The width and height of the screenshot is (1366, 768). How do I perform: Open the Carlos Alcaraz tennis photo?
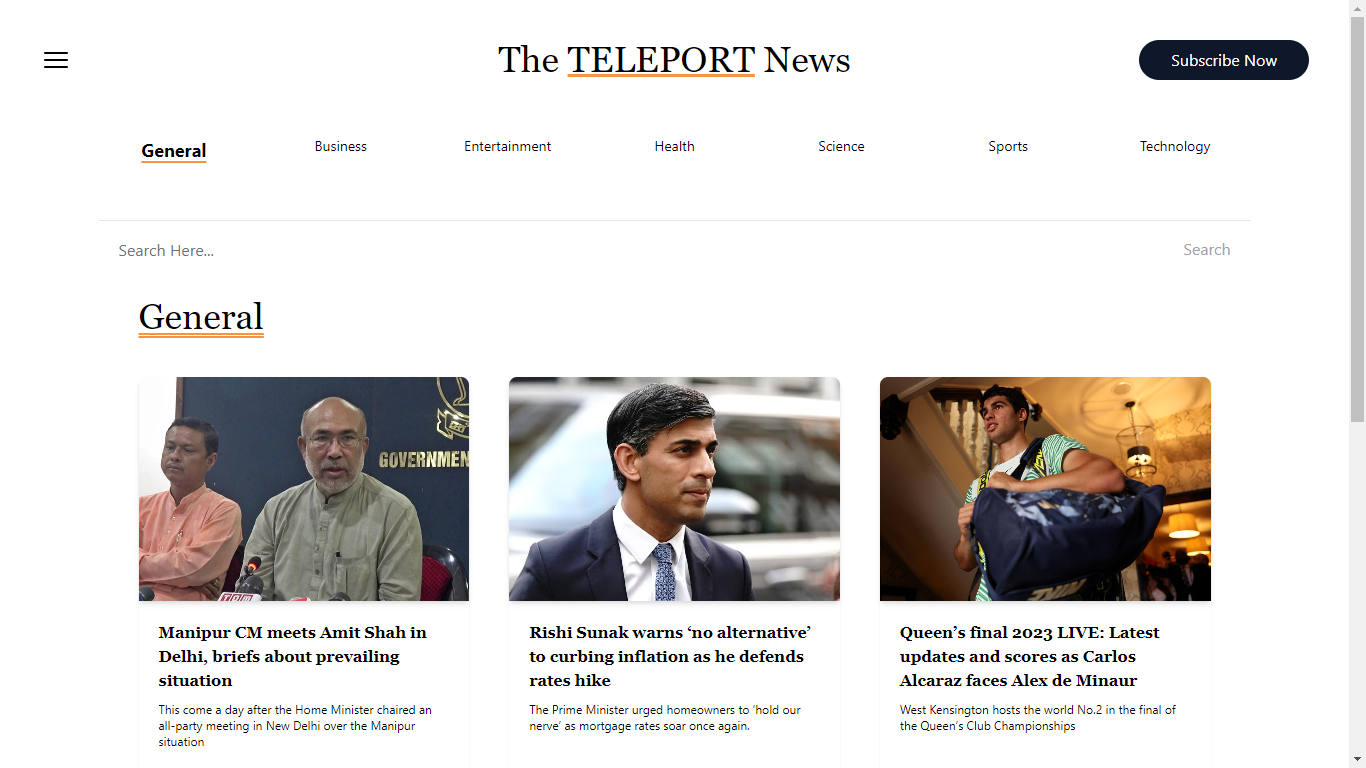[x=1045, y=489]
